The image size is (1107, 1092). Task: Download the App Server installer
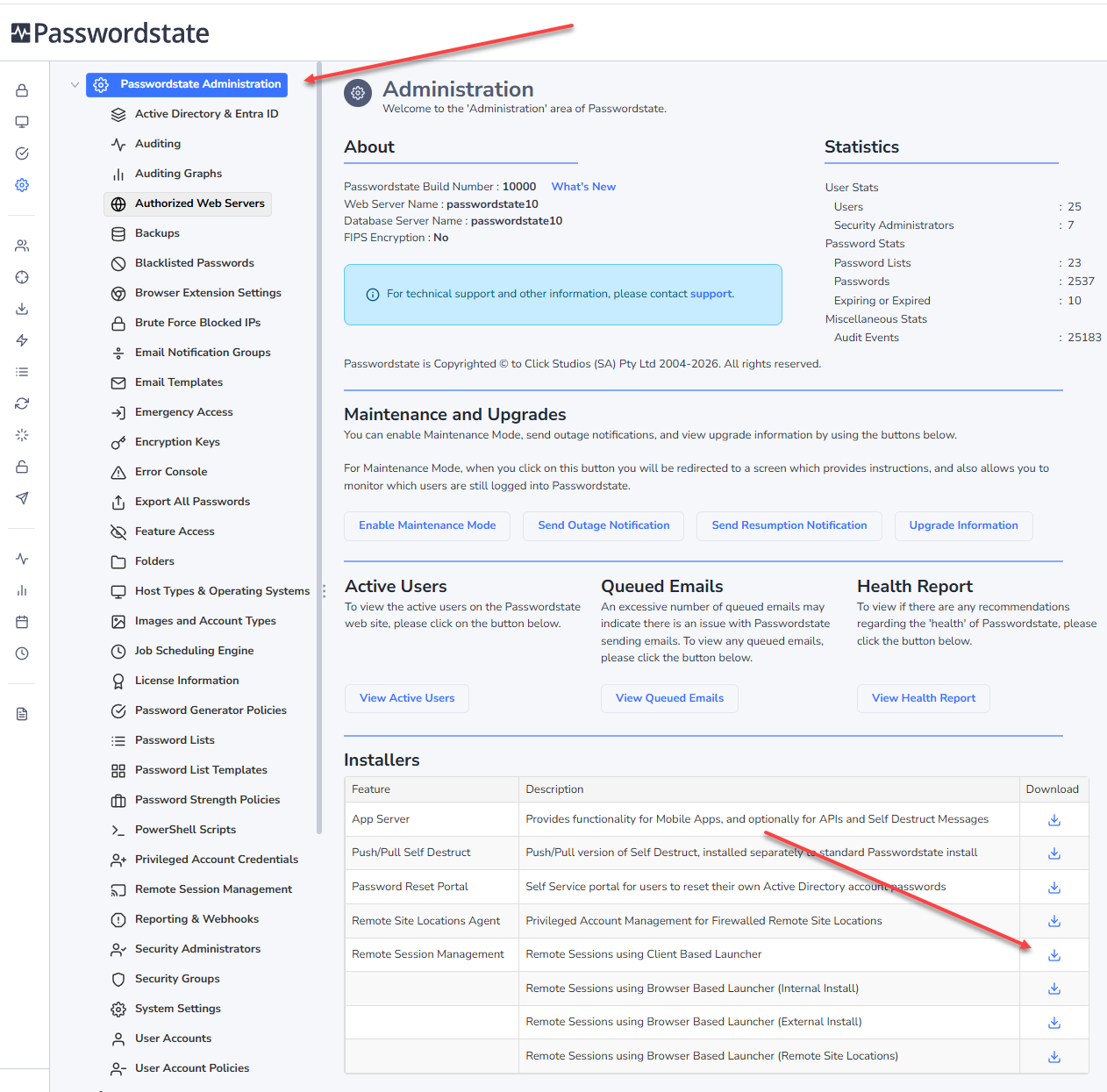tap(1054, 820)
